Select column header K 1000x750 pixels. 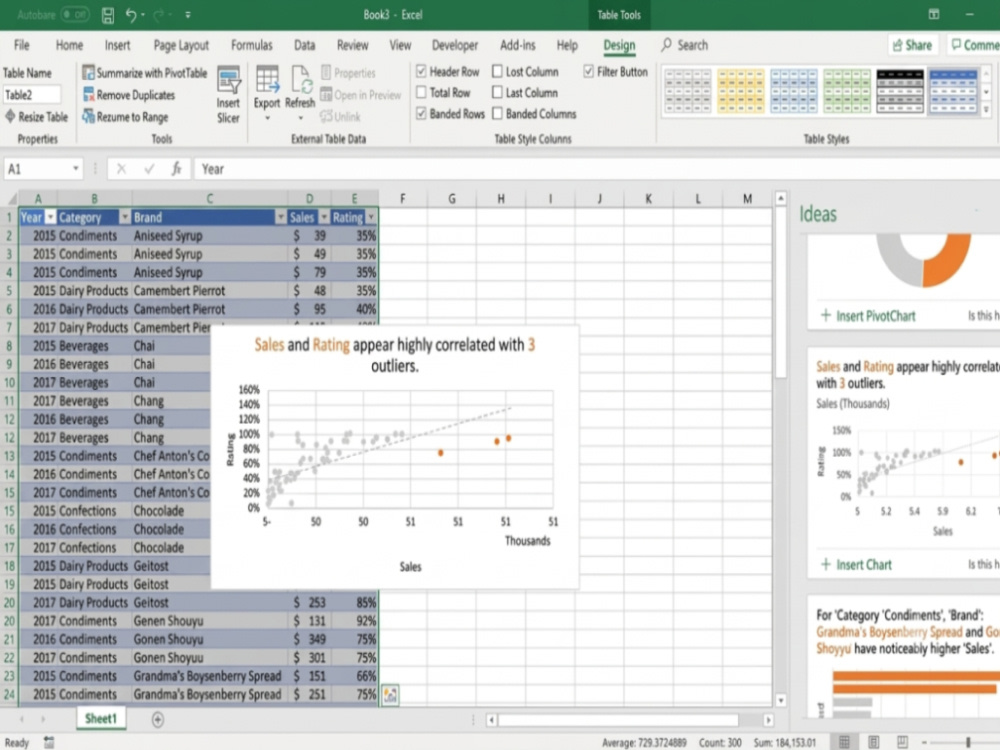tap(648, 199)
